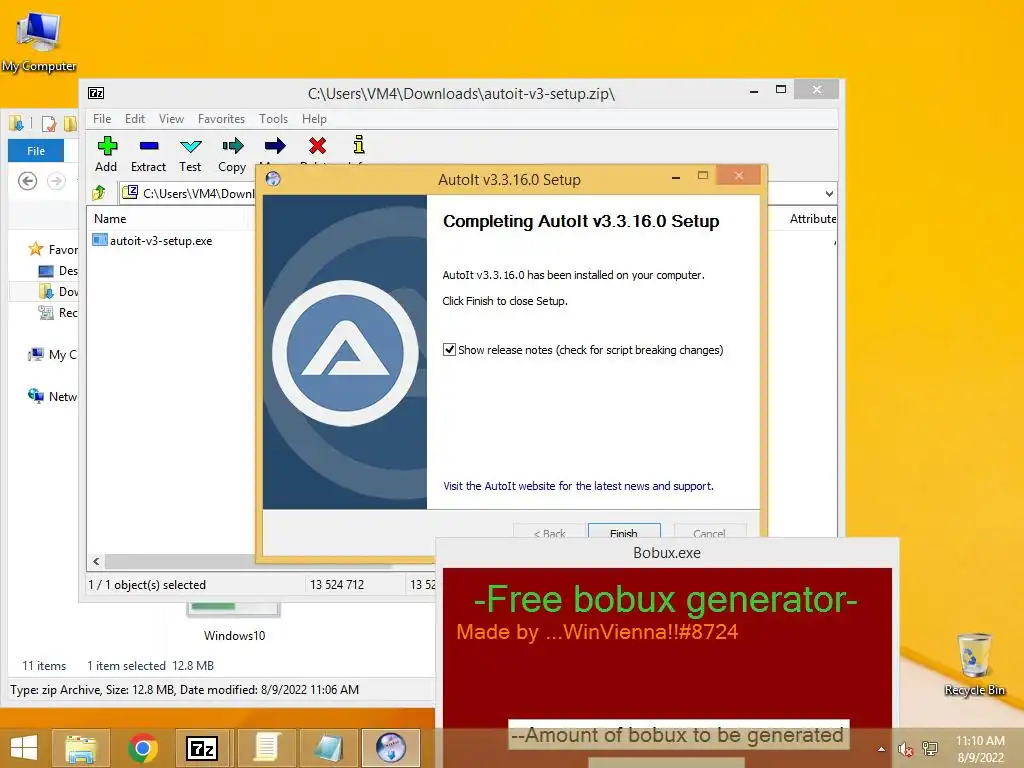Click 'Amount of bobux to be generated' label
Screen dimensions: 1024x768
coord(678,735)
